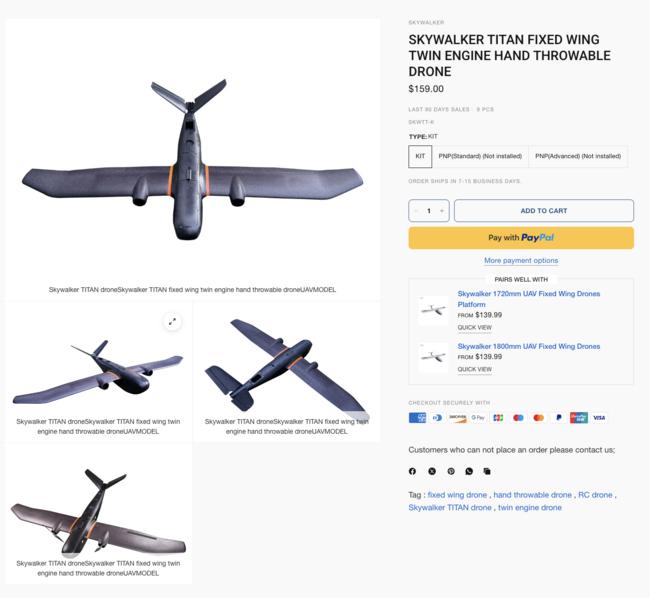
Task: Share product on Facebook
Action: pos(412,471)
